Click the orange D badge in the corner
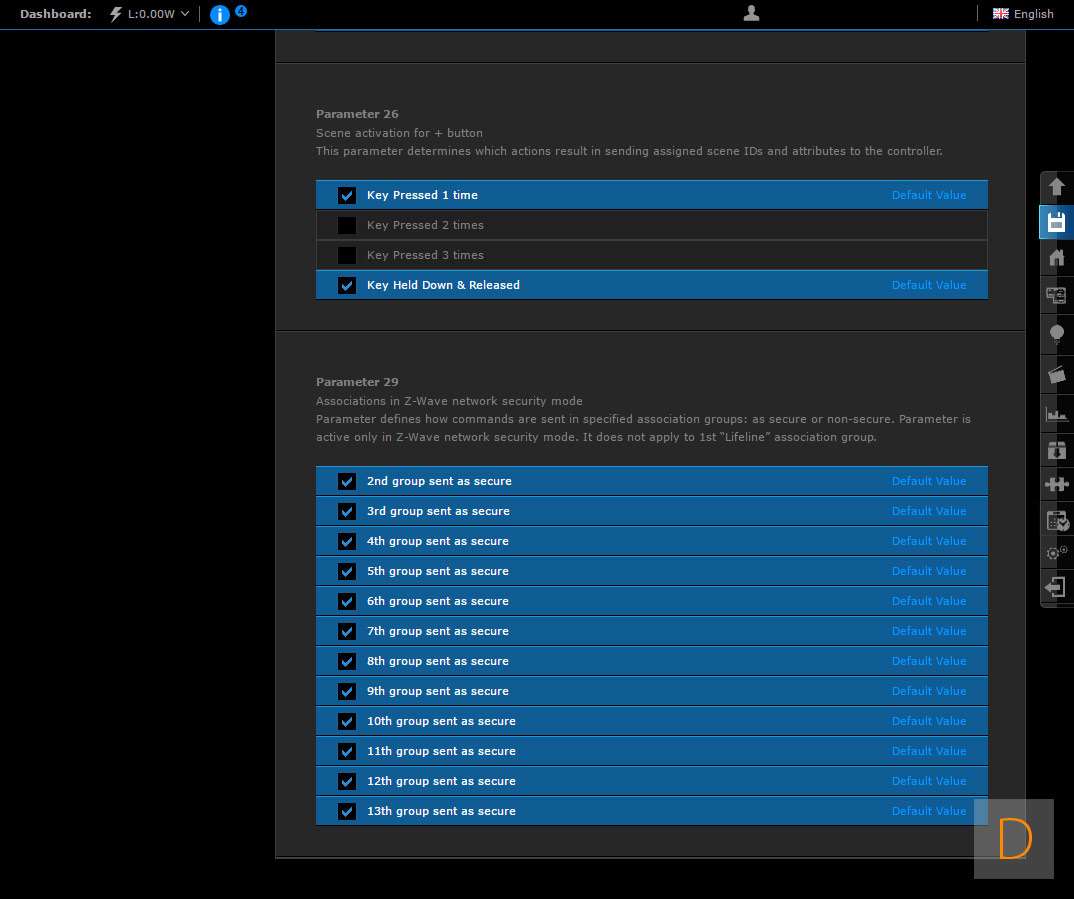The image size is (1074, 899). (1014, 839)
